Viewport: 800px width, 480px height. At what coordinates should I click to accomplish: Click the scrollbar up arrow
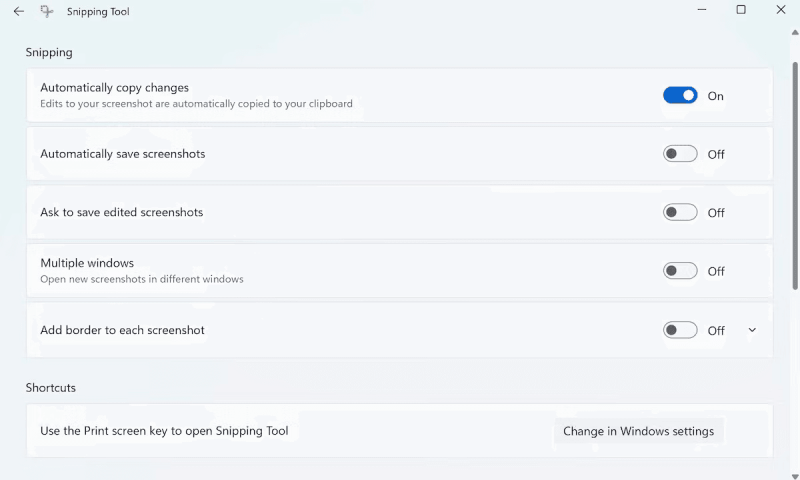coord(795,33)
